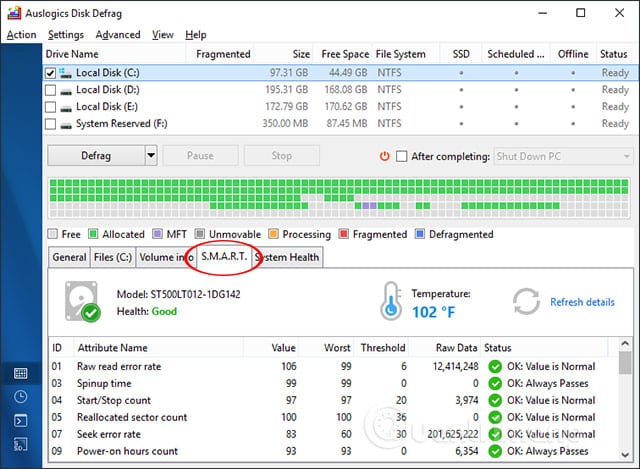Click the S.M.A.R.T. table scroll down arrow
The height and width of the screenshot is (469, 640).
click(x=625, y=454)
